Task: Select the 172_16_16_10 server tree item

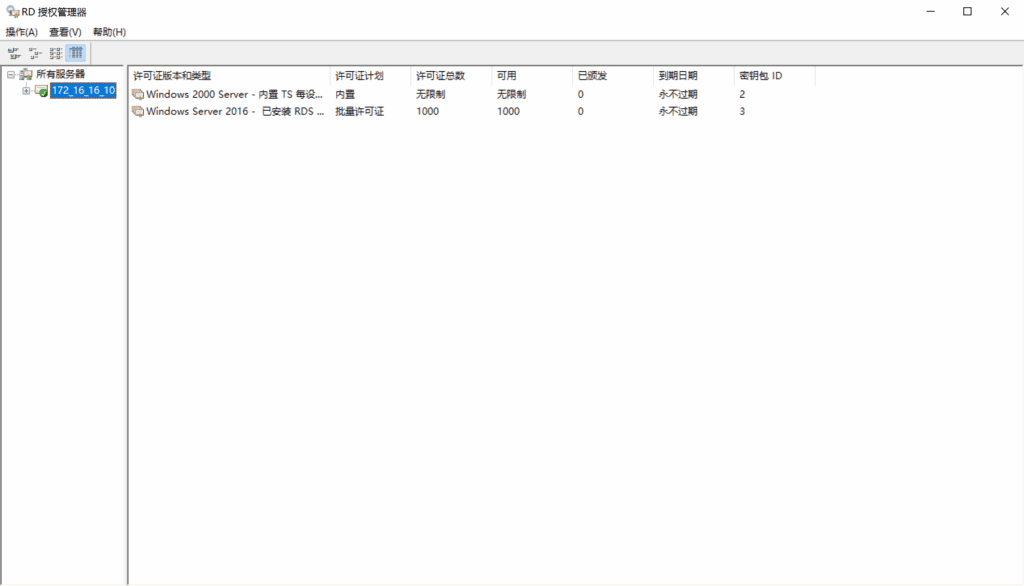Action: click(83, 91)
